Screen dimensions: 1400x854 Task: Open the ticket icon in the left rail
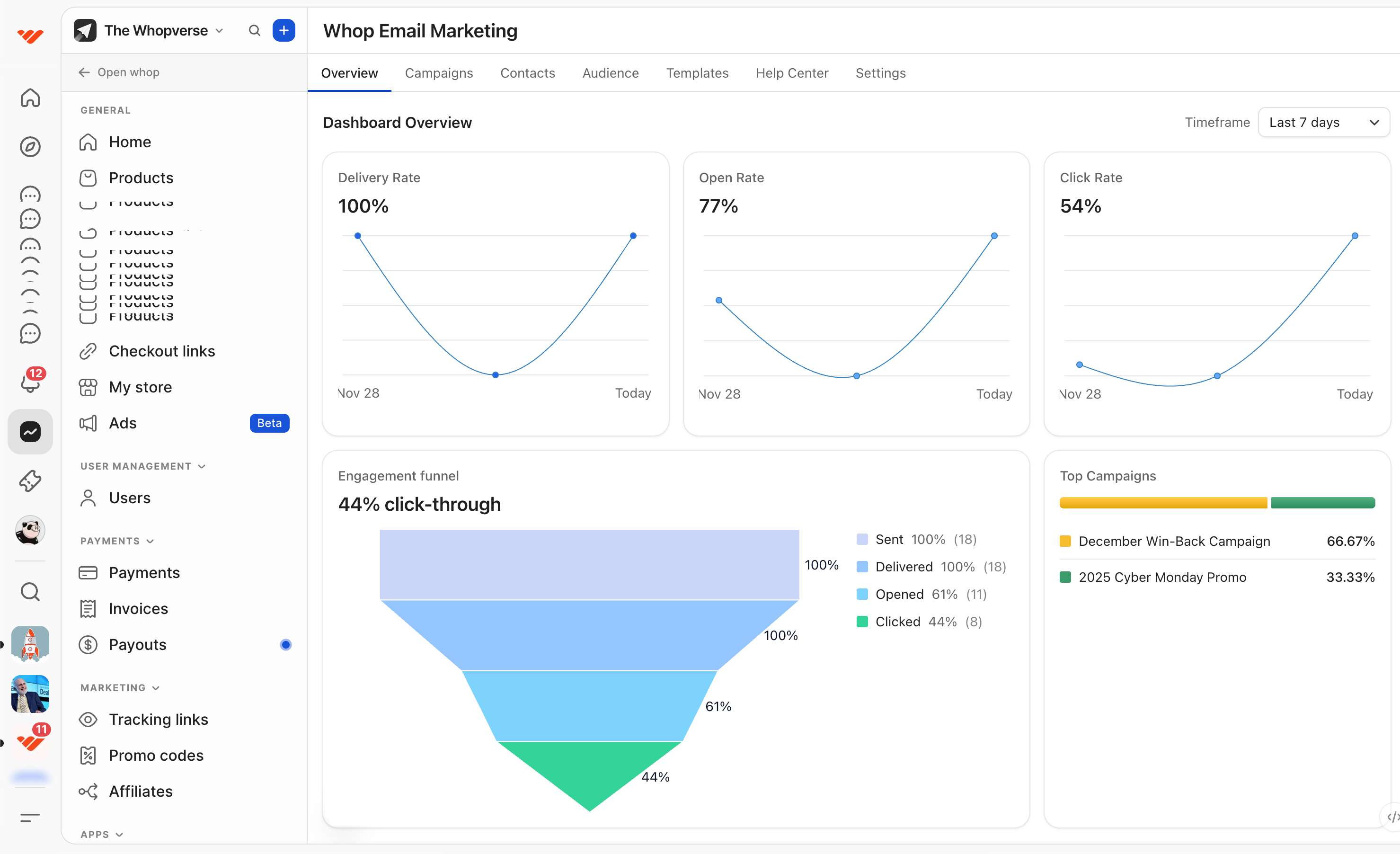(x=30, y=480)
